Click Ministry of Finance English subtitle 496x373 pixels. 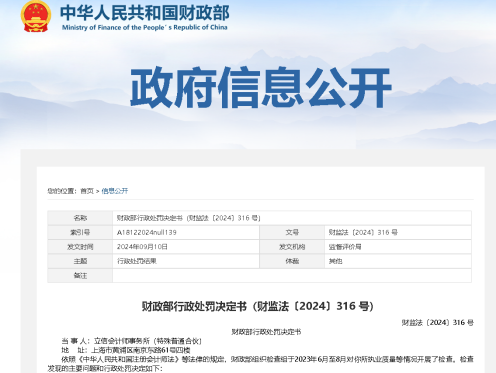[x=145, y=28]
